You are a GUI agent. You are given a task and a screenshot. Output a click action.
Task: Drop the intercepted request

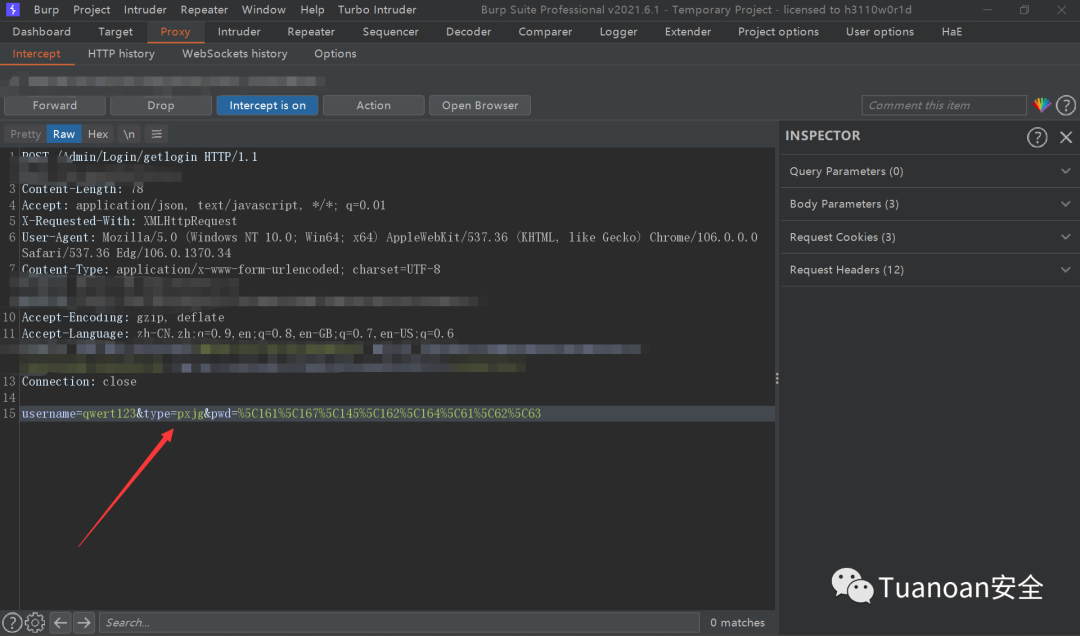click(x=160, y=105)
